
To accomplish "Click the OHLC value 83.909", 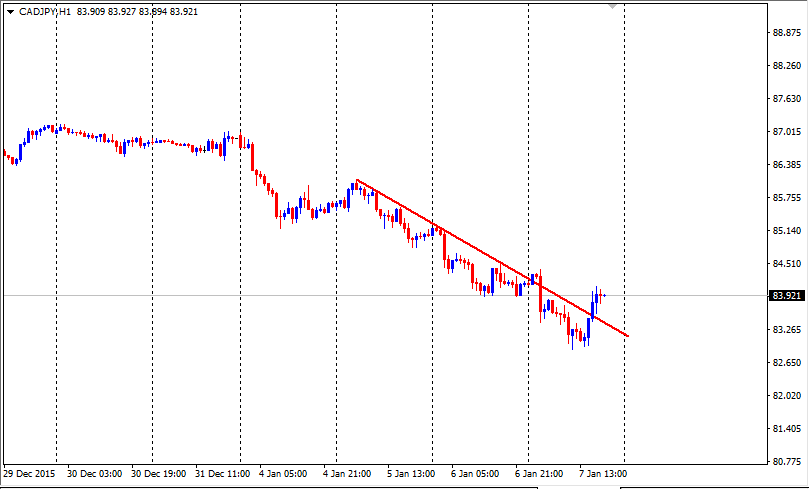I will coord(91,12).
